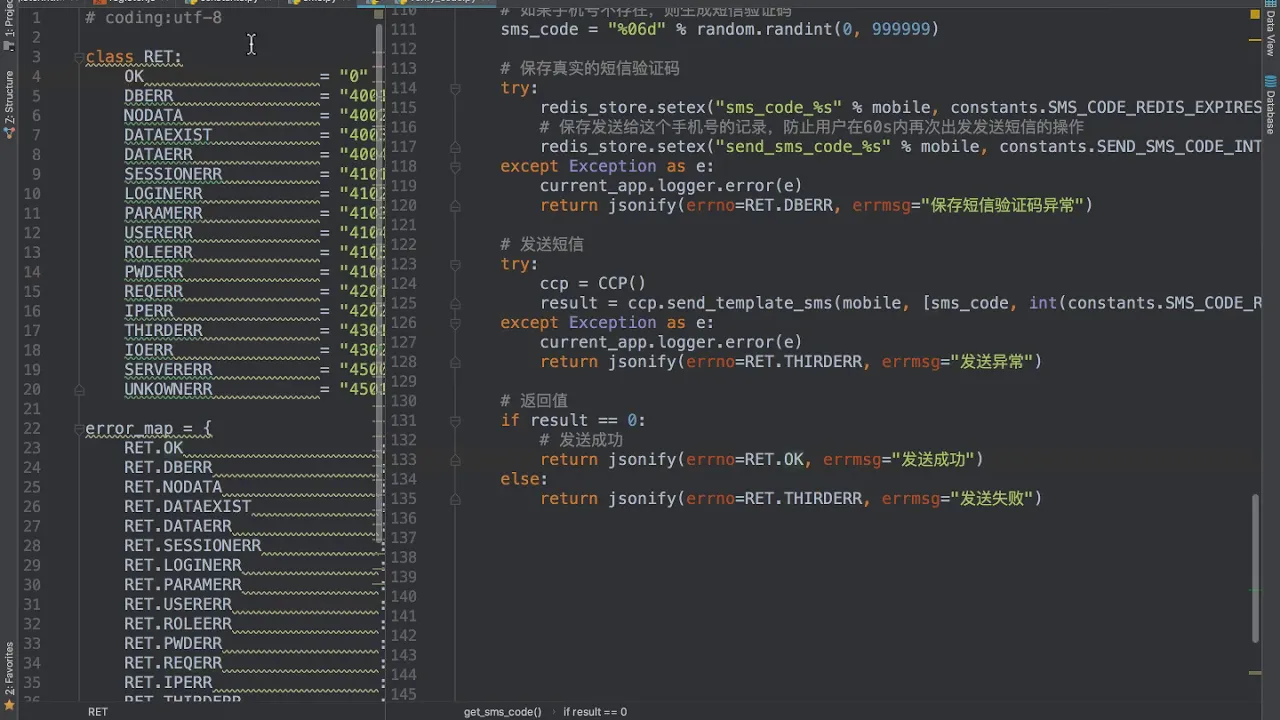The width and height of the screenshot is (1280, 720).
Task: Open the 2: Favorites tool window
Action: (x=9, y=668)
